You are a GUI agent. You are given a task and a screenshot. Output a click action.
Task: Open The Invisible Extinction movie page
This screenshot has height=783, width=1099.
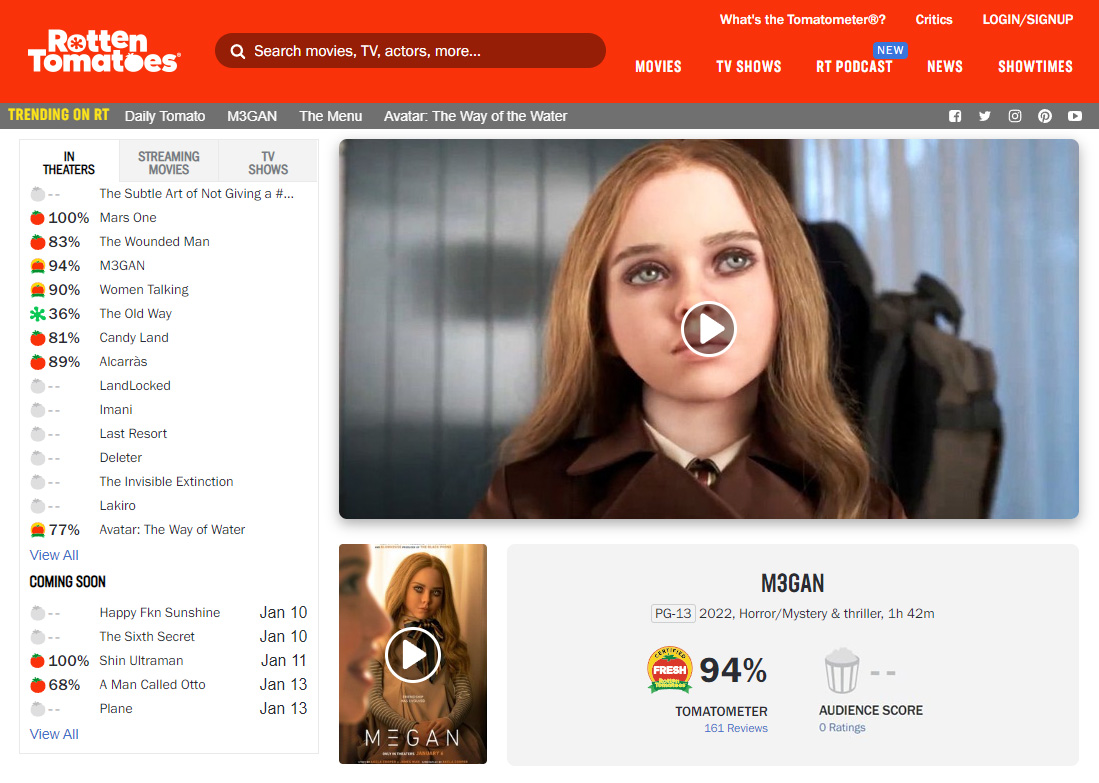pyautogui.click(x=166, y=482)
